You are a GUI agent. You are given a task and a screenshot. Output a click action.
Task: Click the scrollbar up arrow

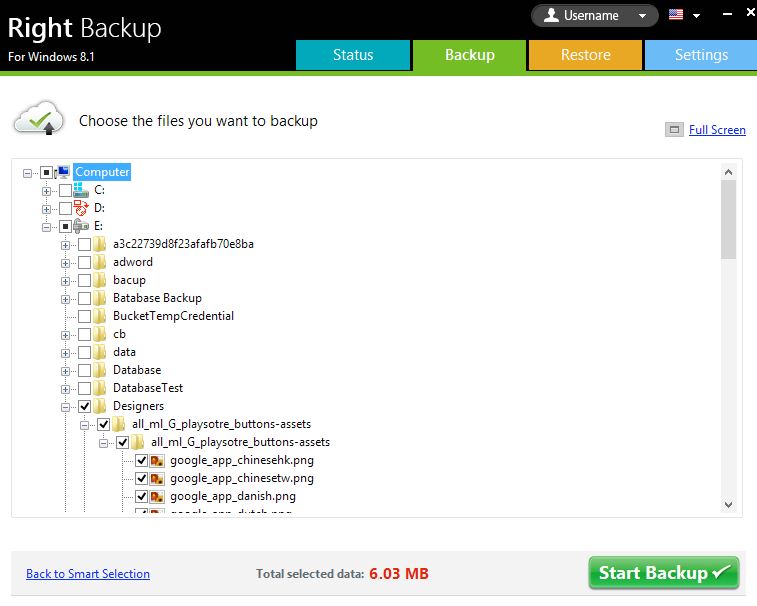tap(729, 172)
